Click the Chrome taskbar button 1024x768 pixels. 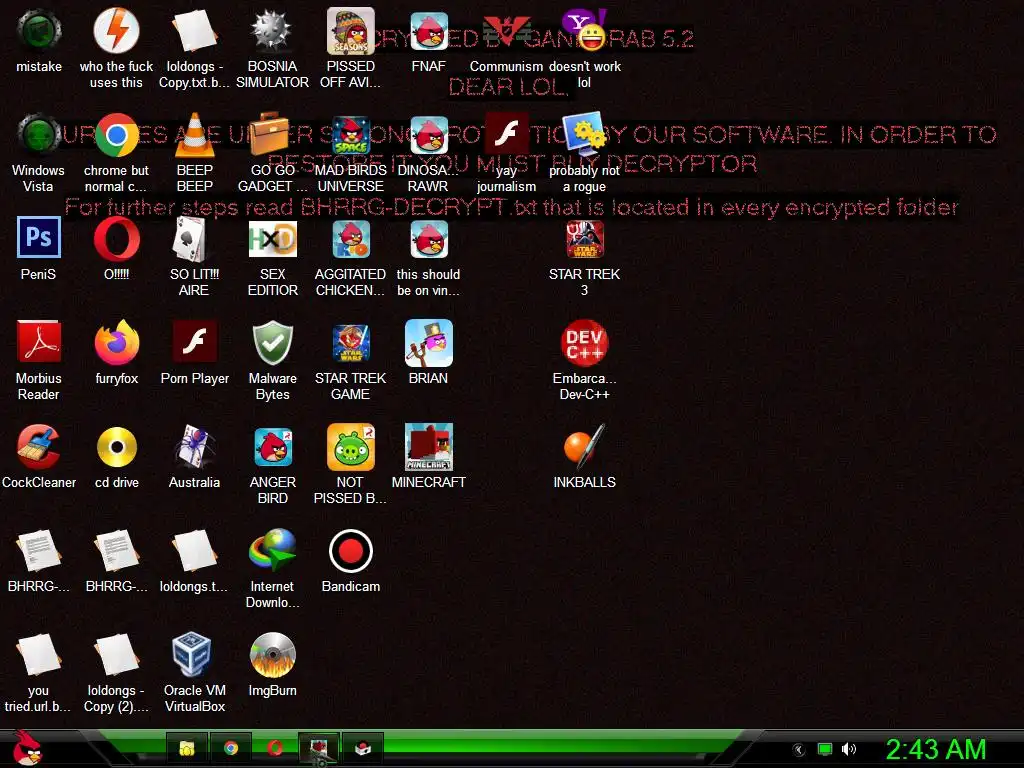pos(231,748)
